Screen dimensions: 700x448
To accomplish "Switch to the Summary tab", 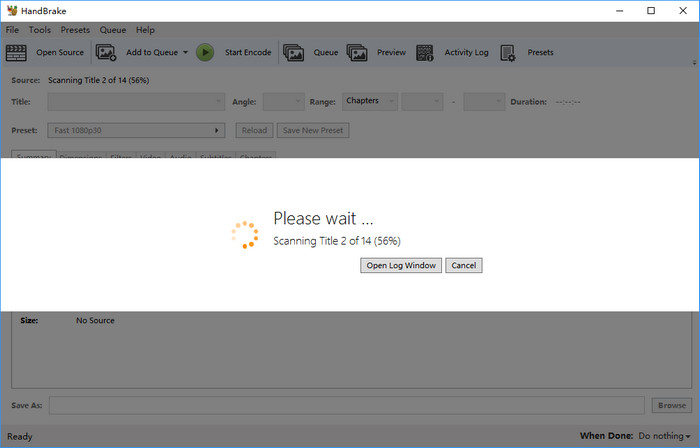I will (34, 154).
